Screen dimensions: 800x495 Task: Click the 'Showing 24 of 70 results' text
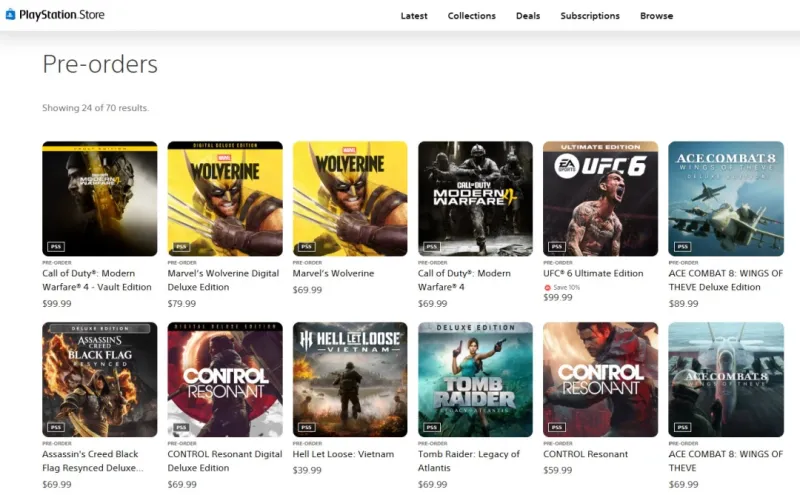point(95,108)
